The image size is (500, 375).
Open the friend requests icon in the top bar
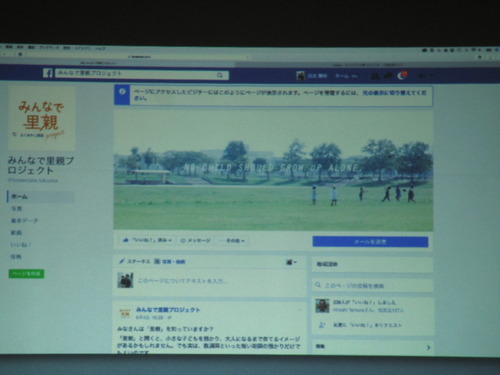(375, 76)
